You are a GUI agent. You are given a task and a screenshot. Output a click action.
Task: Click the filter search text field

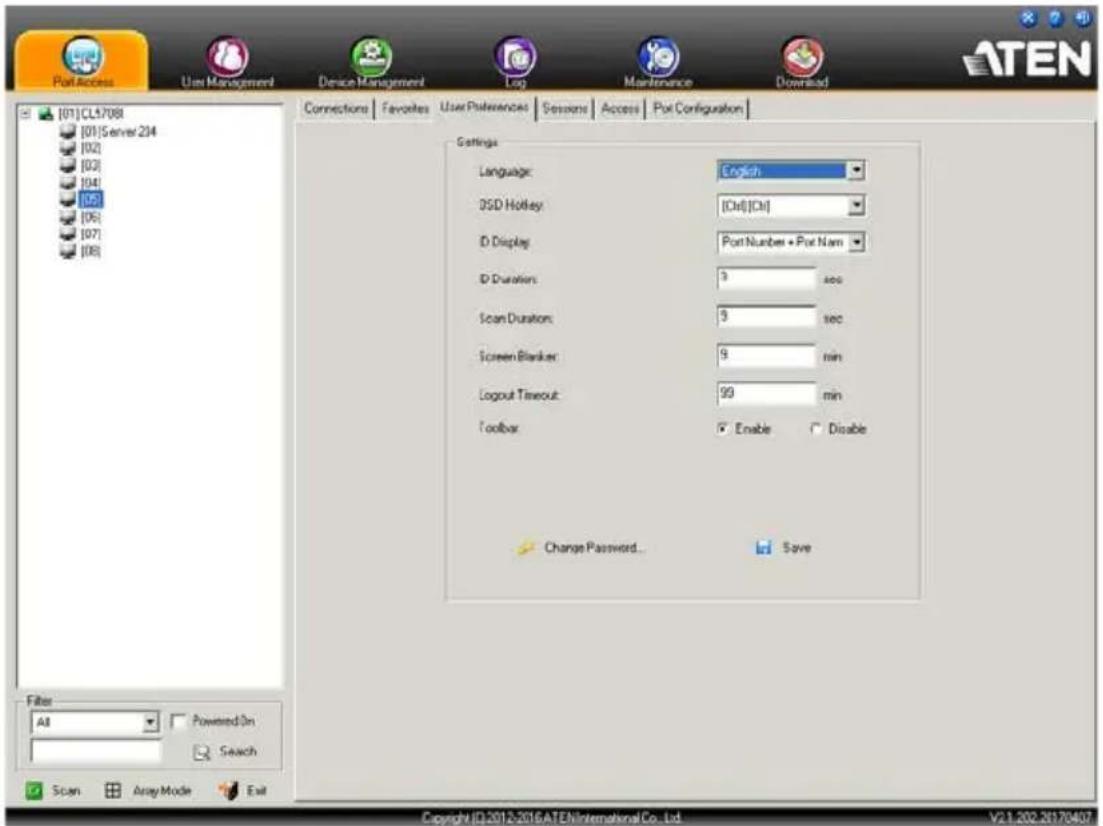click(x=96, y=752)
